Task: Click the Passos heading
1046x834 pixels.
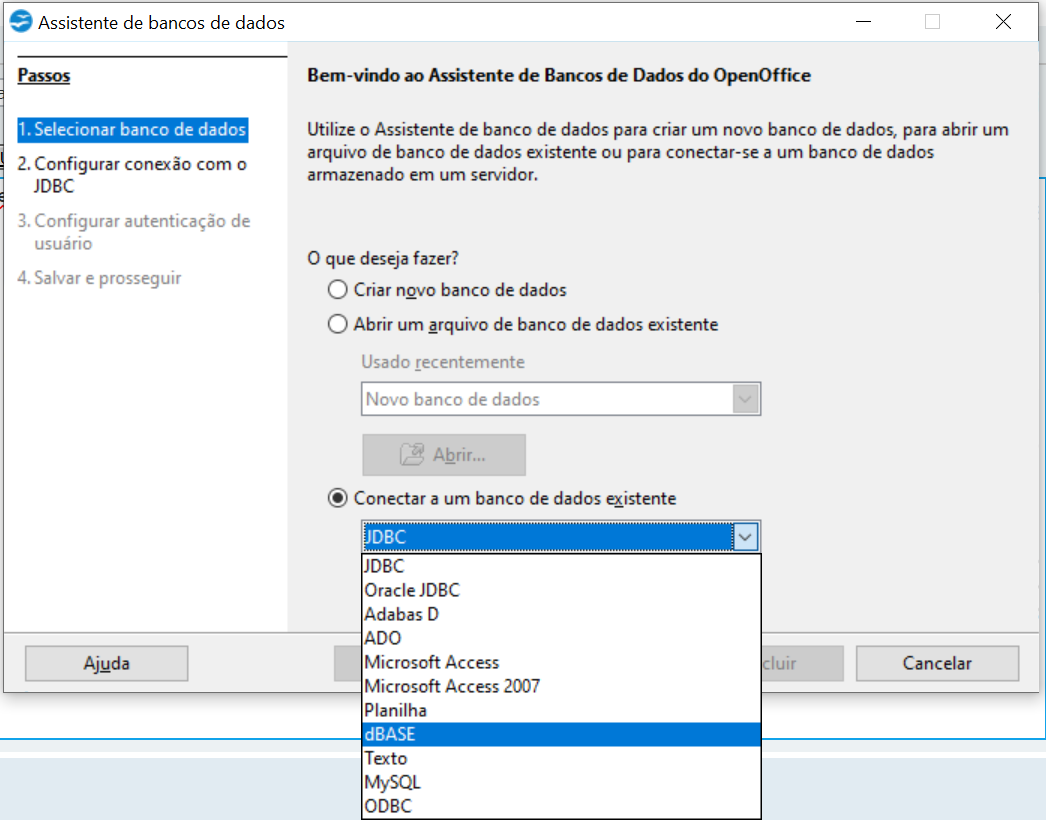Action: click(x=44, y=75)
